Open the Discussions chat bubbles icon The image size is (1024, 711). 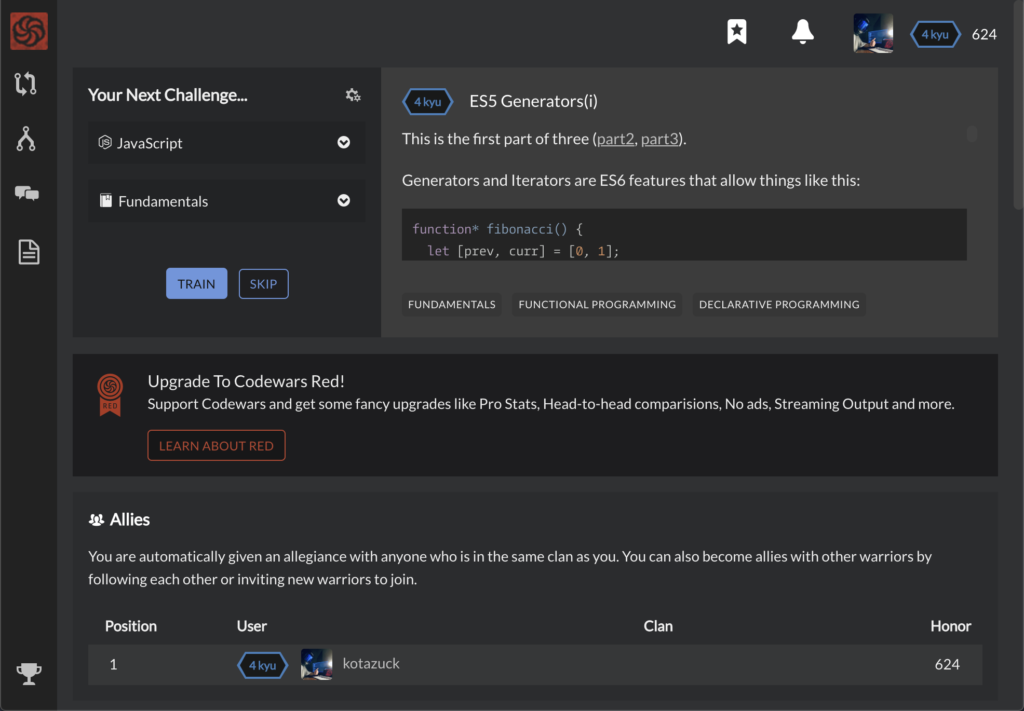[27, 193]
